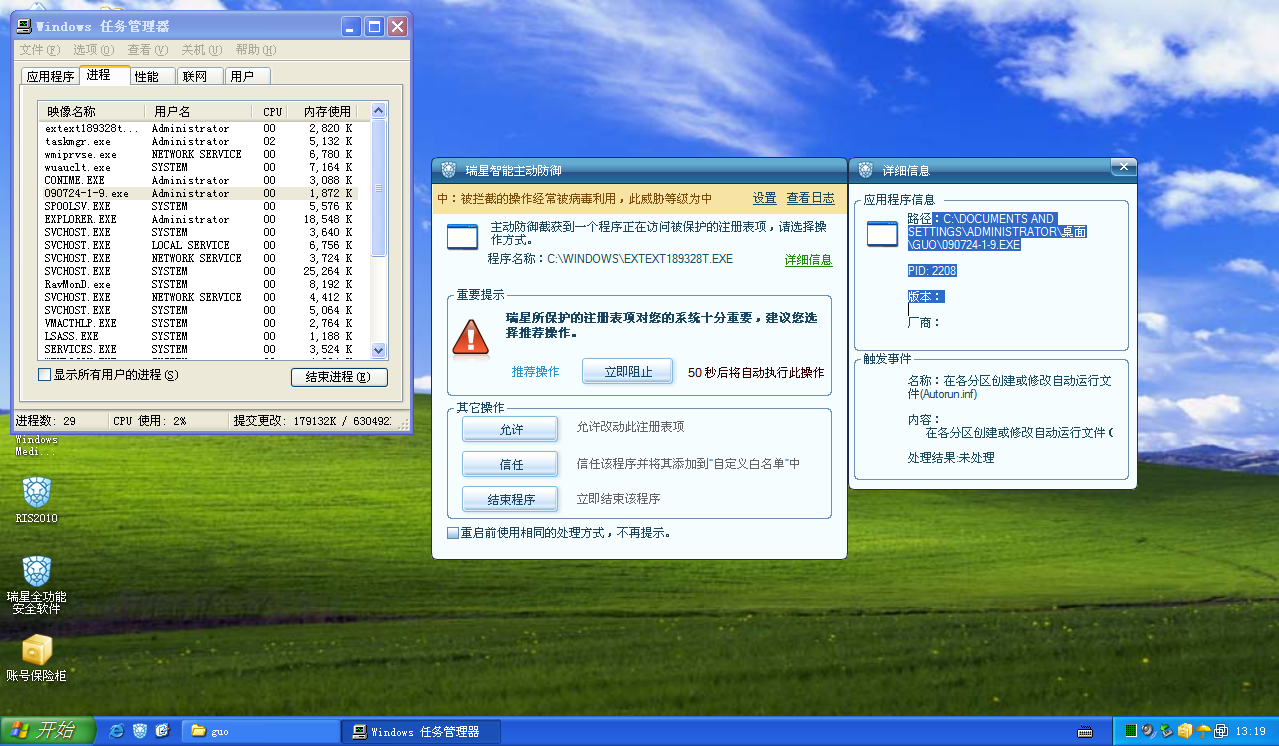This screenshot has height=746, width=1279.
Task: Select taskmgr.exe process row
Action: pyautogui.click(x=198, y=141)
